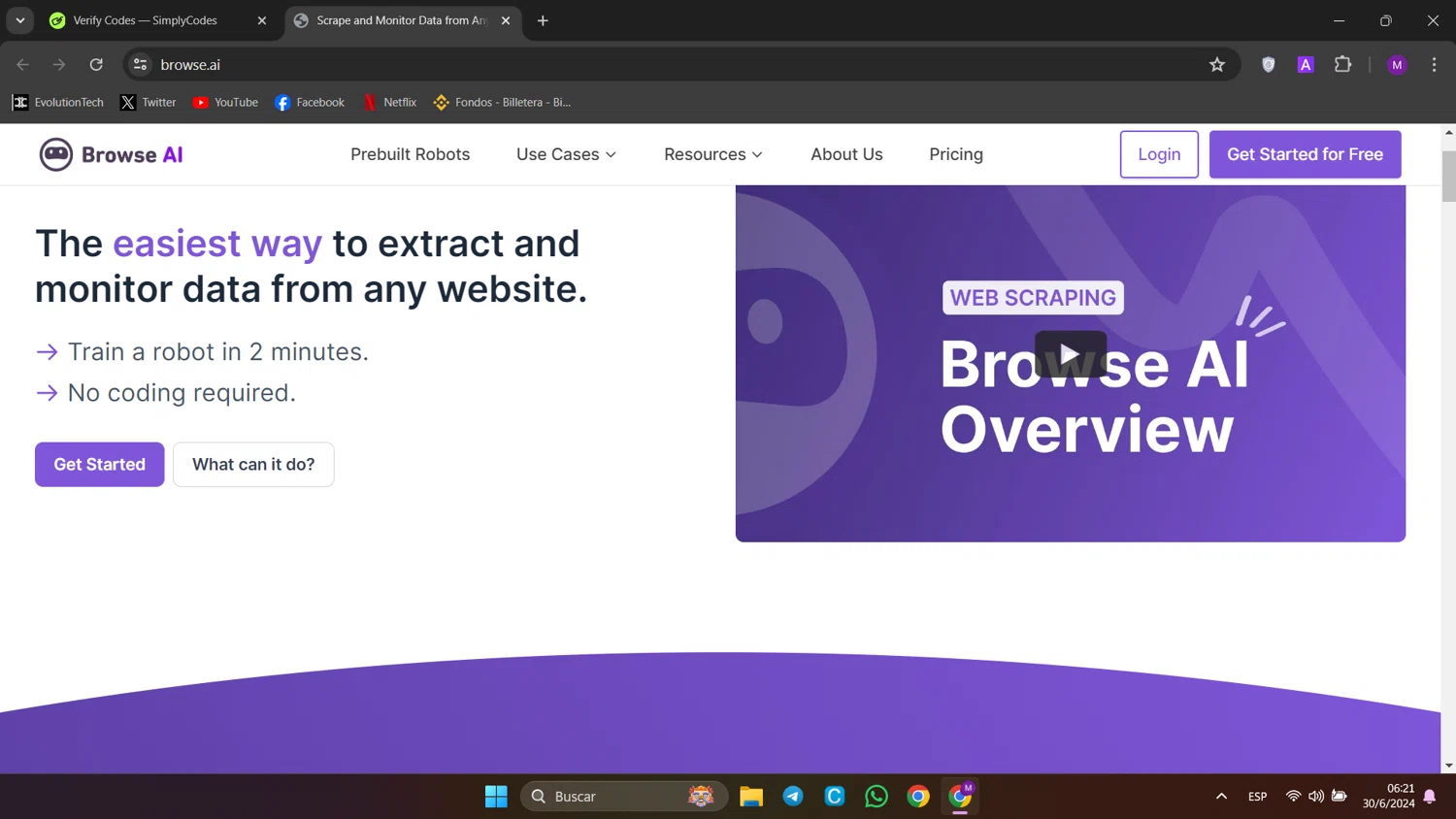Open the volume speaker icon
The image size is (1456, 819).
[x=1316, y=797]
